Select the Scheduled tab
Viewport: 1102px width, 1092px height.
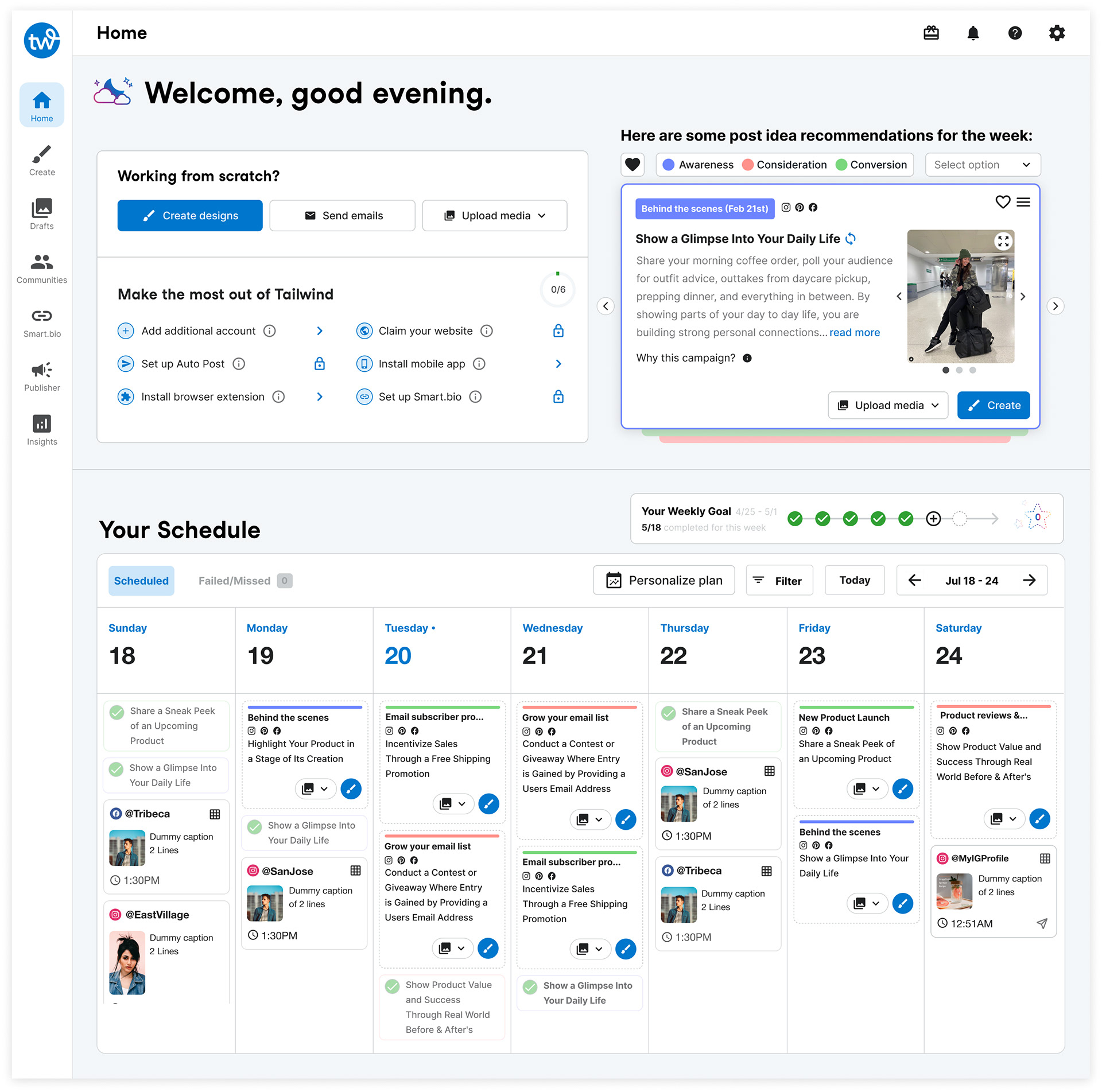[x=141, y=581]
